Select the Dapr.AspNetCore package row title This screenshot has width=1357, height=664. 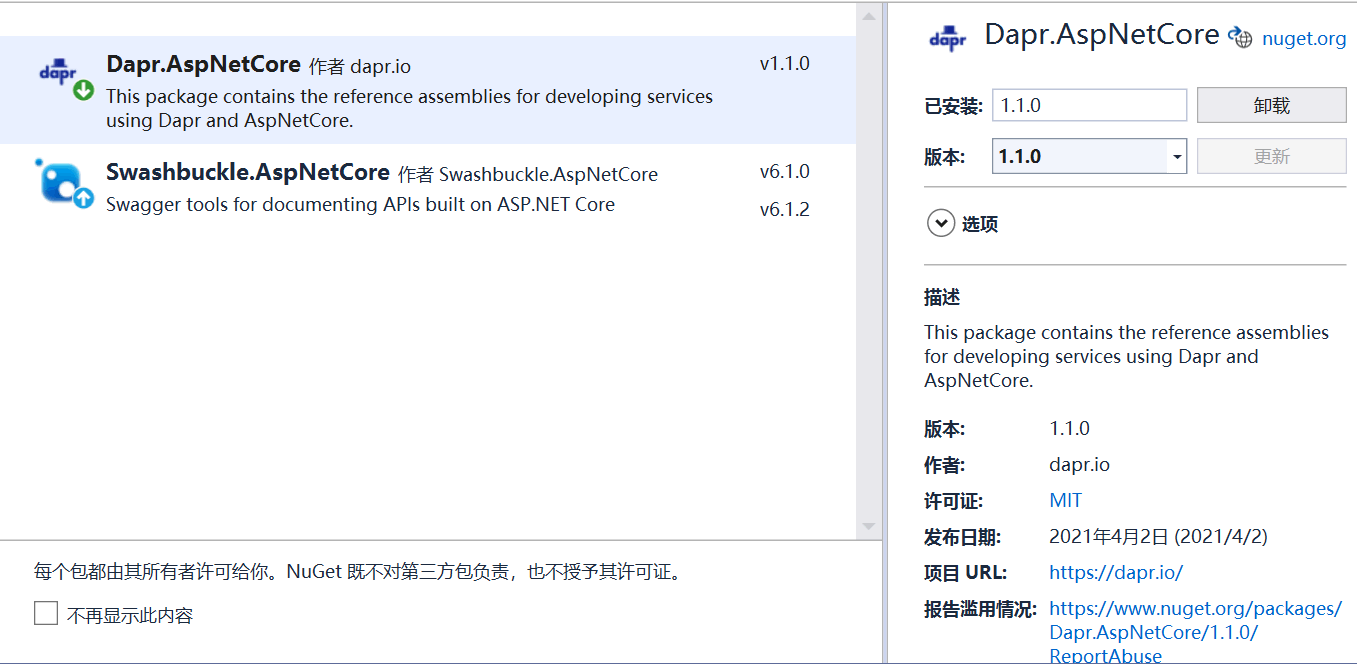coord(203,64)
